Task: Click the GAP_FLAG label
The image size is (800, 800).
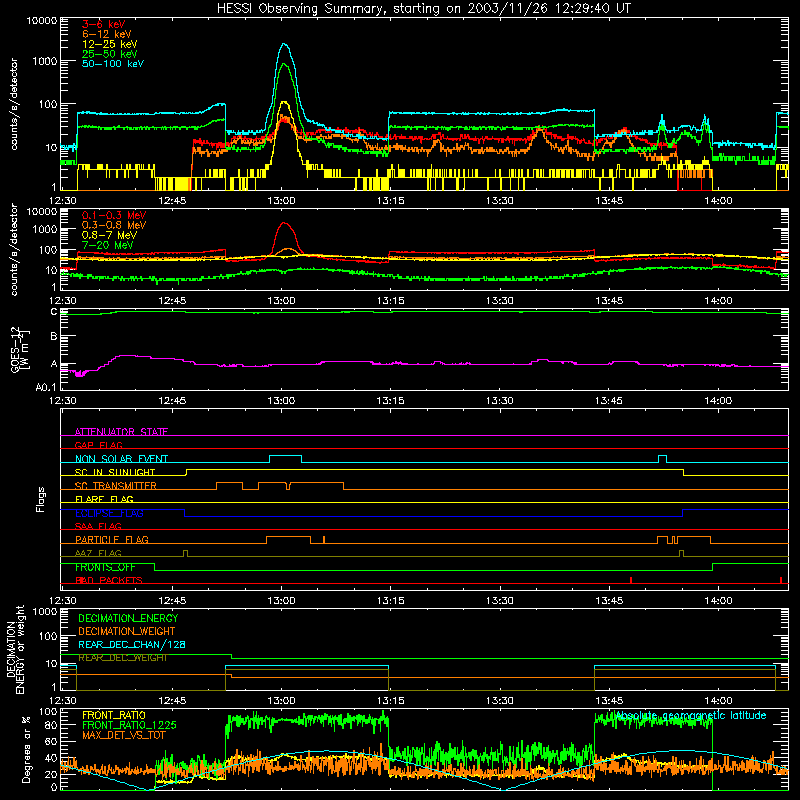Action: pos(98,445)
